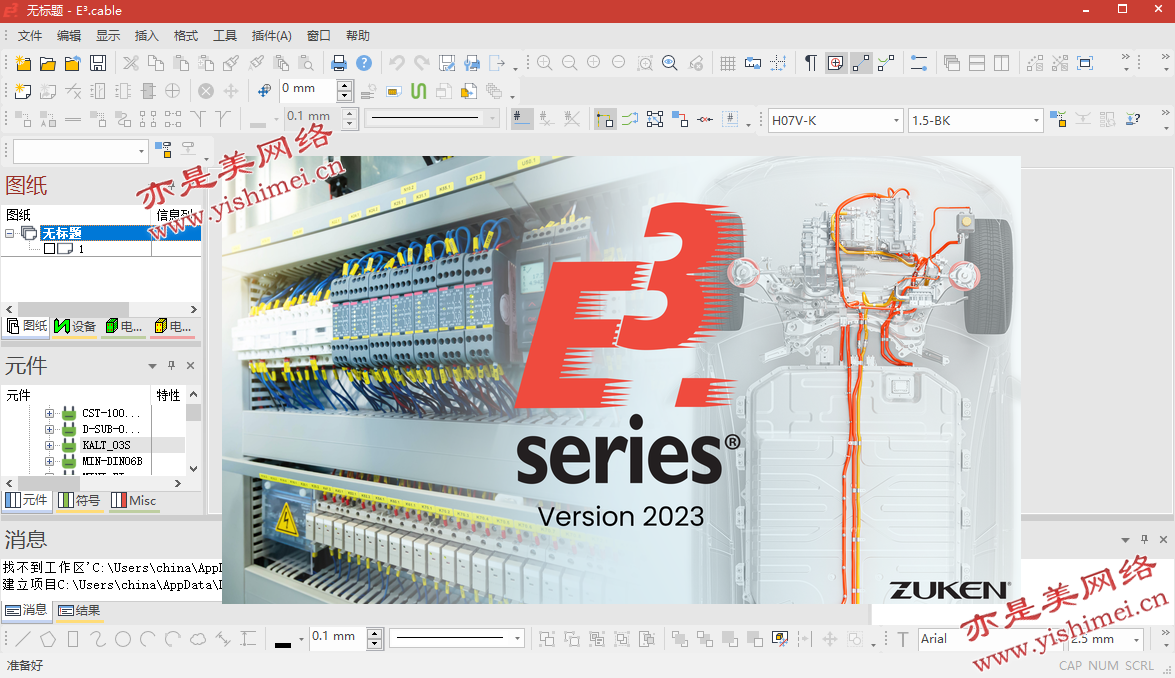Toggle the diagonal connection line mode button

[861, 63]
